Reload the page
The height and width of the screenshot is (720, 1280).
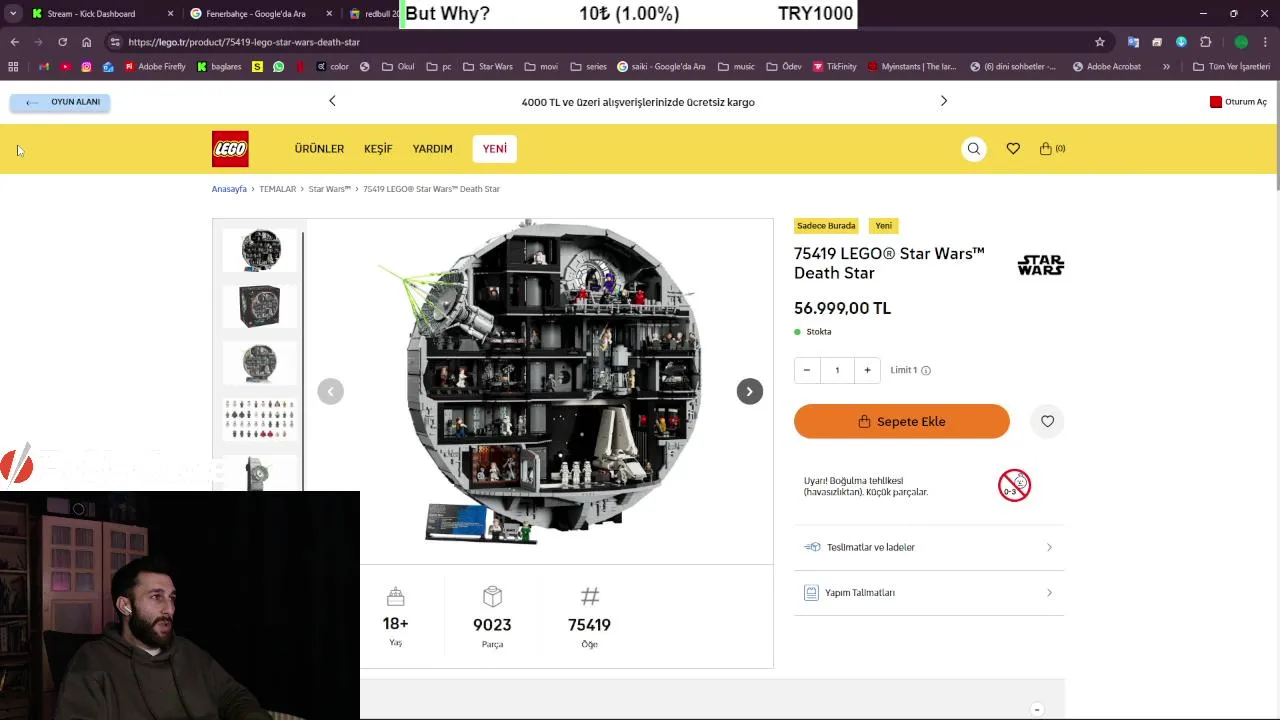(x=62, y=42)
